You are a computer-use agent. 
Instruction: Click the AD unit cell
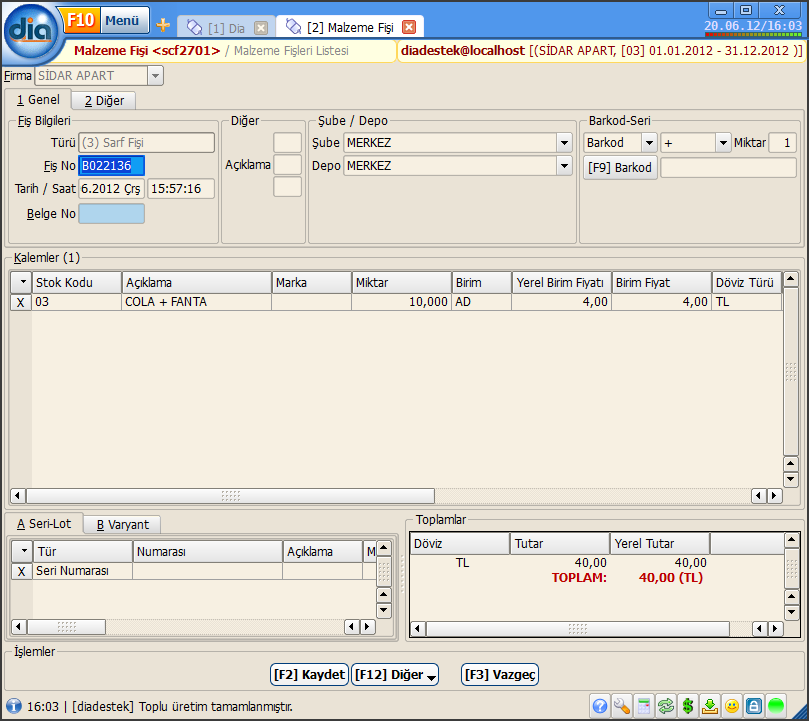(x=482, y=302)
